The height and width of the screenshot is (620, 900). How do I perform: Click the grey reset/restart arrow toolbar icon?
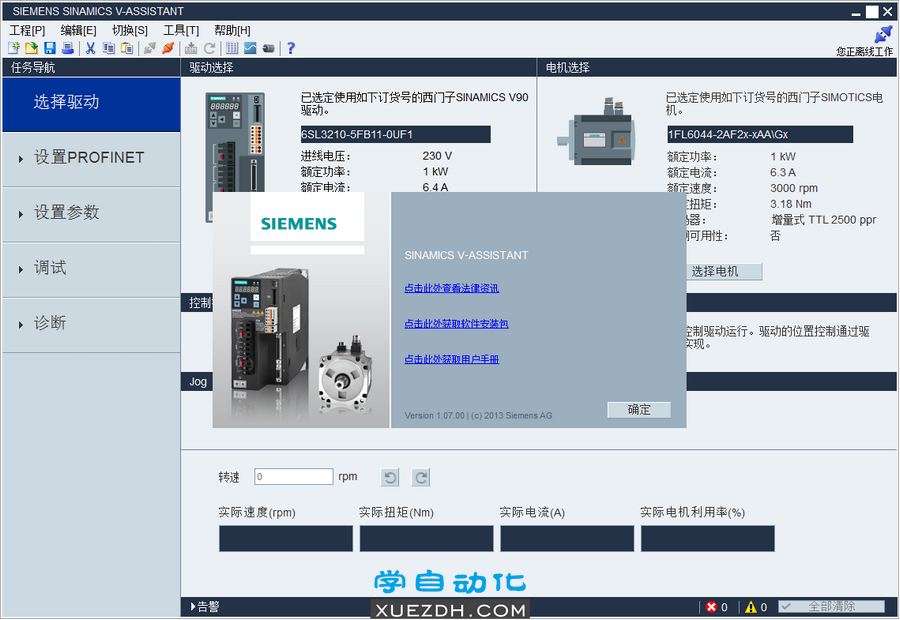click(x=210, y=48)
